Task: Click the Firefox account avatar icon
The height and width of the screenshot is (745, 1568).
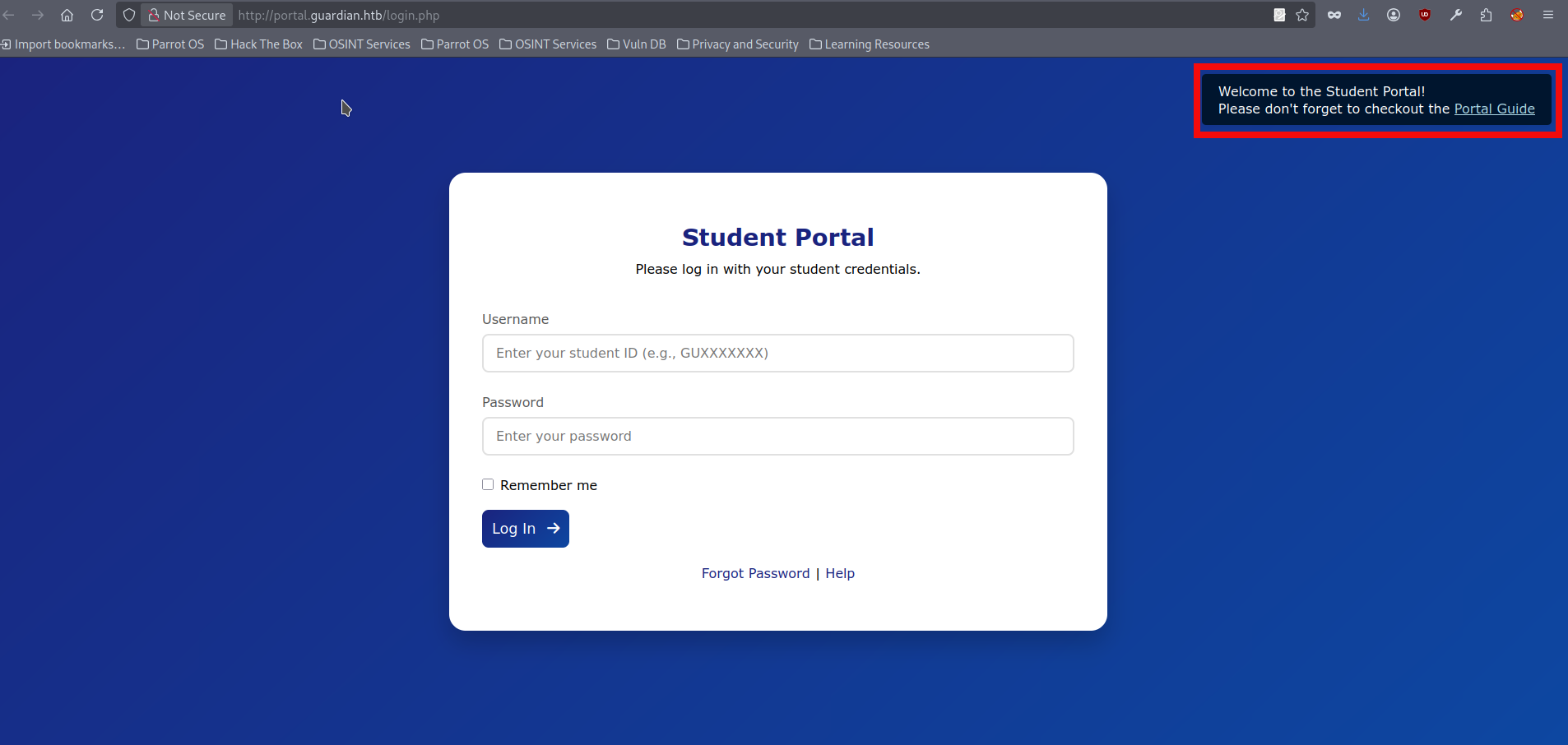Action: (x=1394, y=15)
